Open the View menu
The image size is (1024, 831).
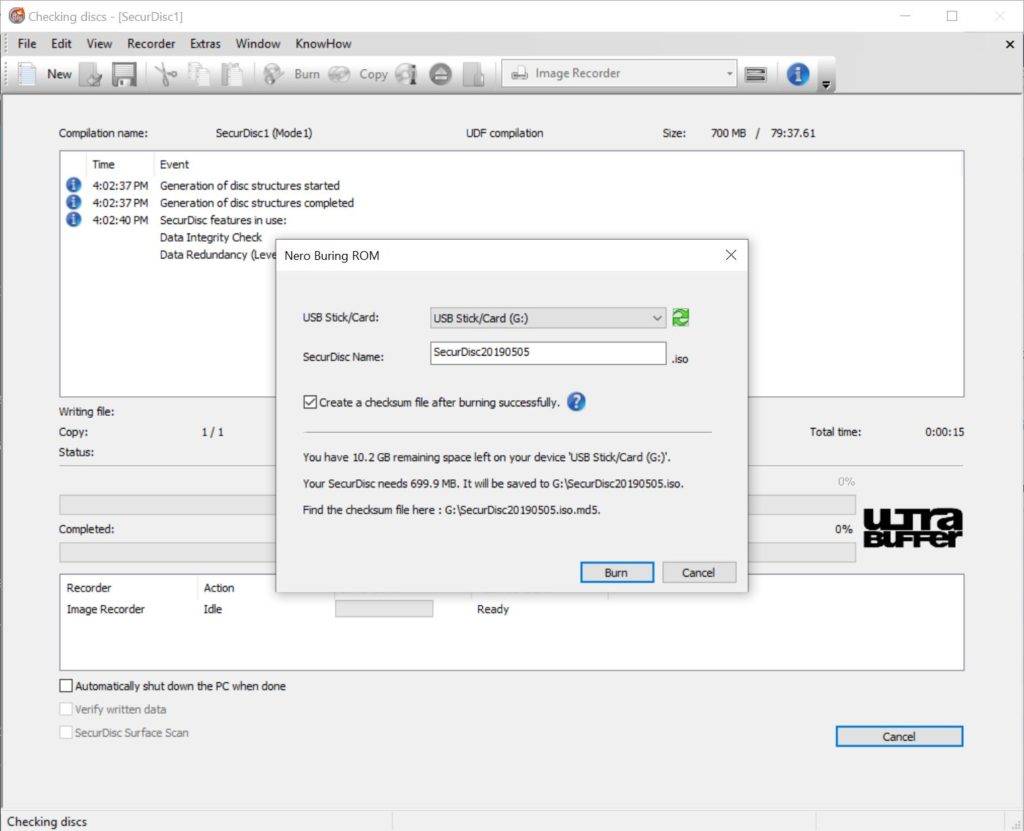99,44
